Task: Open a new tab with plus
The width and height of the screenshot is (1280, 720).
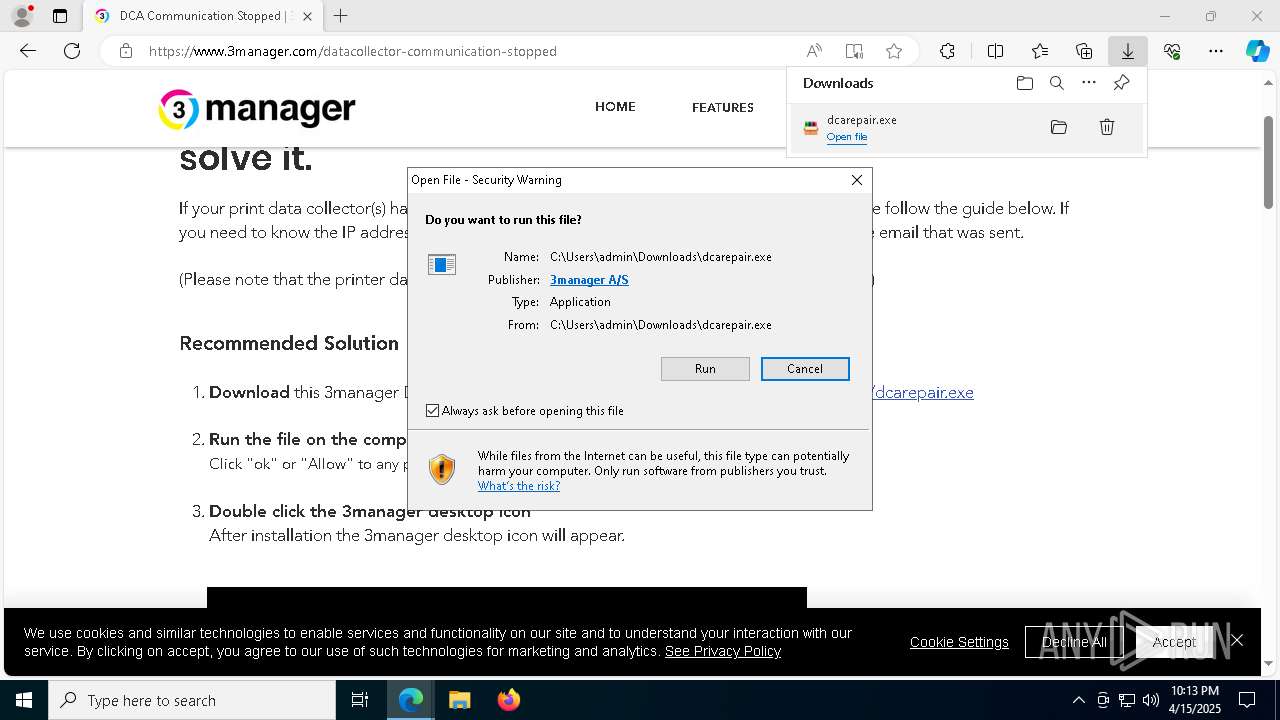Action: [341, 16]
